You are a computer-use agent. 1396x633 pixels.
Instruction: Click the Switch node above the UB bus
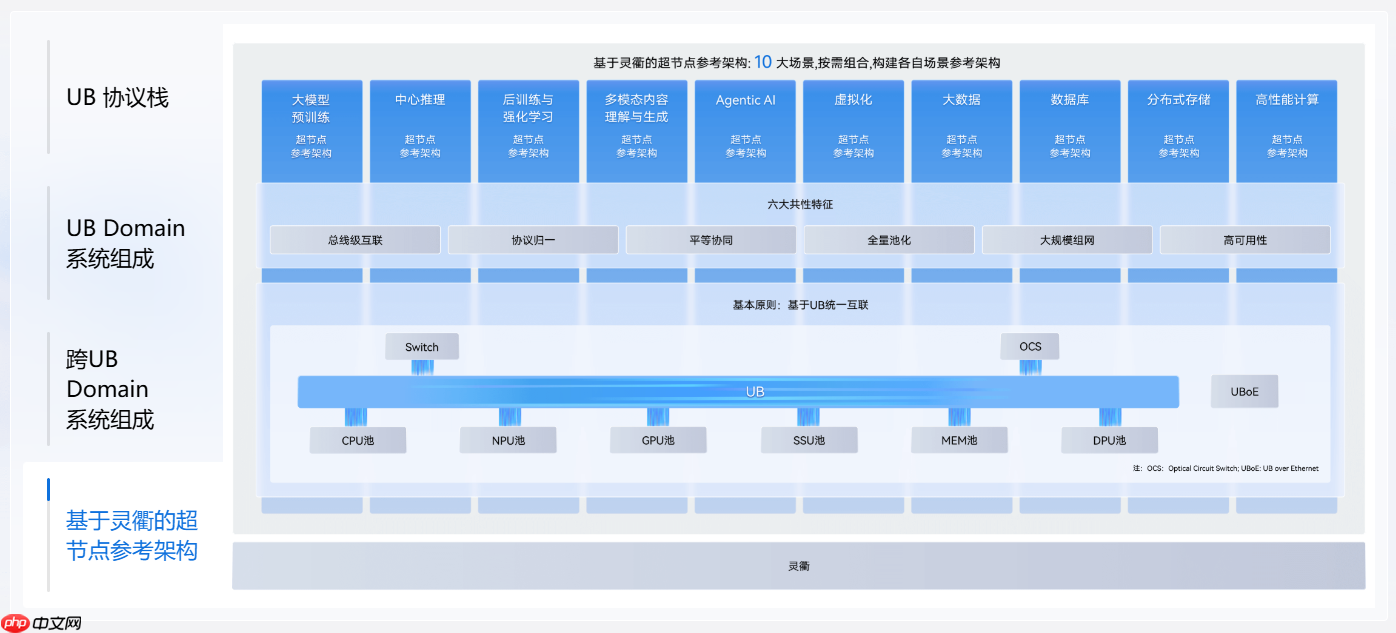[422, 346]
